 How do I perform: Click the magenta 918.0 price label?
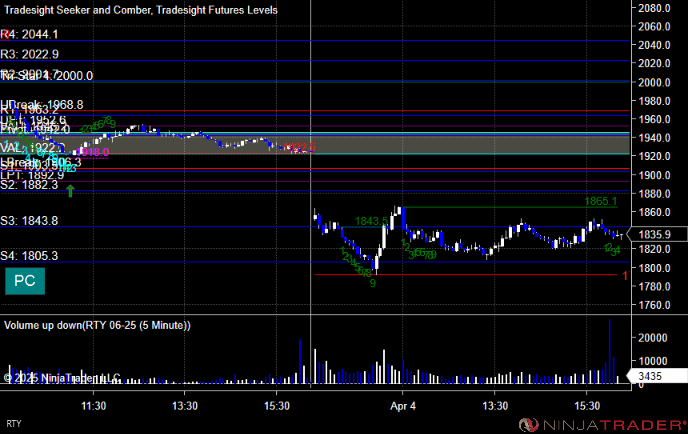click(x=93, y=152)
